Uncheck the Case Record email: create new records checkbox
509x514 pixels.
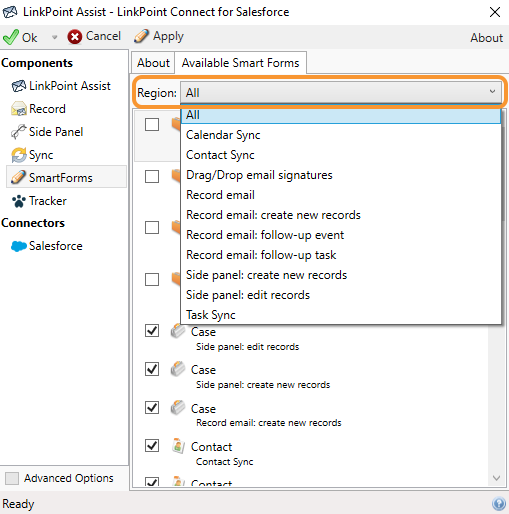point(152,407)
